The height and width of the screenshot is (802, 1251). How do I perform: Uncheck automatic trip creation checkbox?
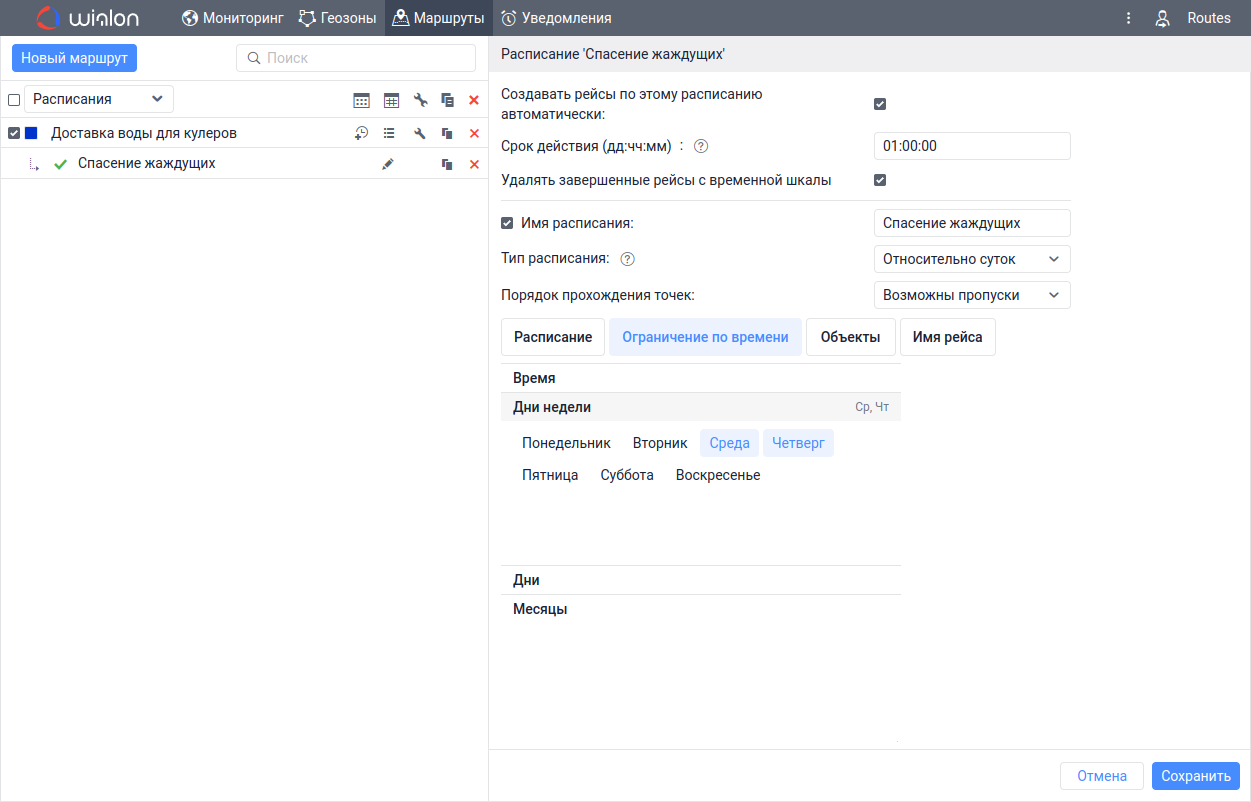coord(880,104)
